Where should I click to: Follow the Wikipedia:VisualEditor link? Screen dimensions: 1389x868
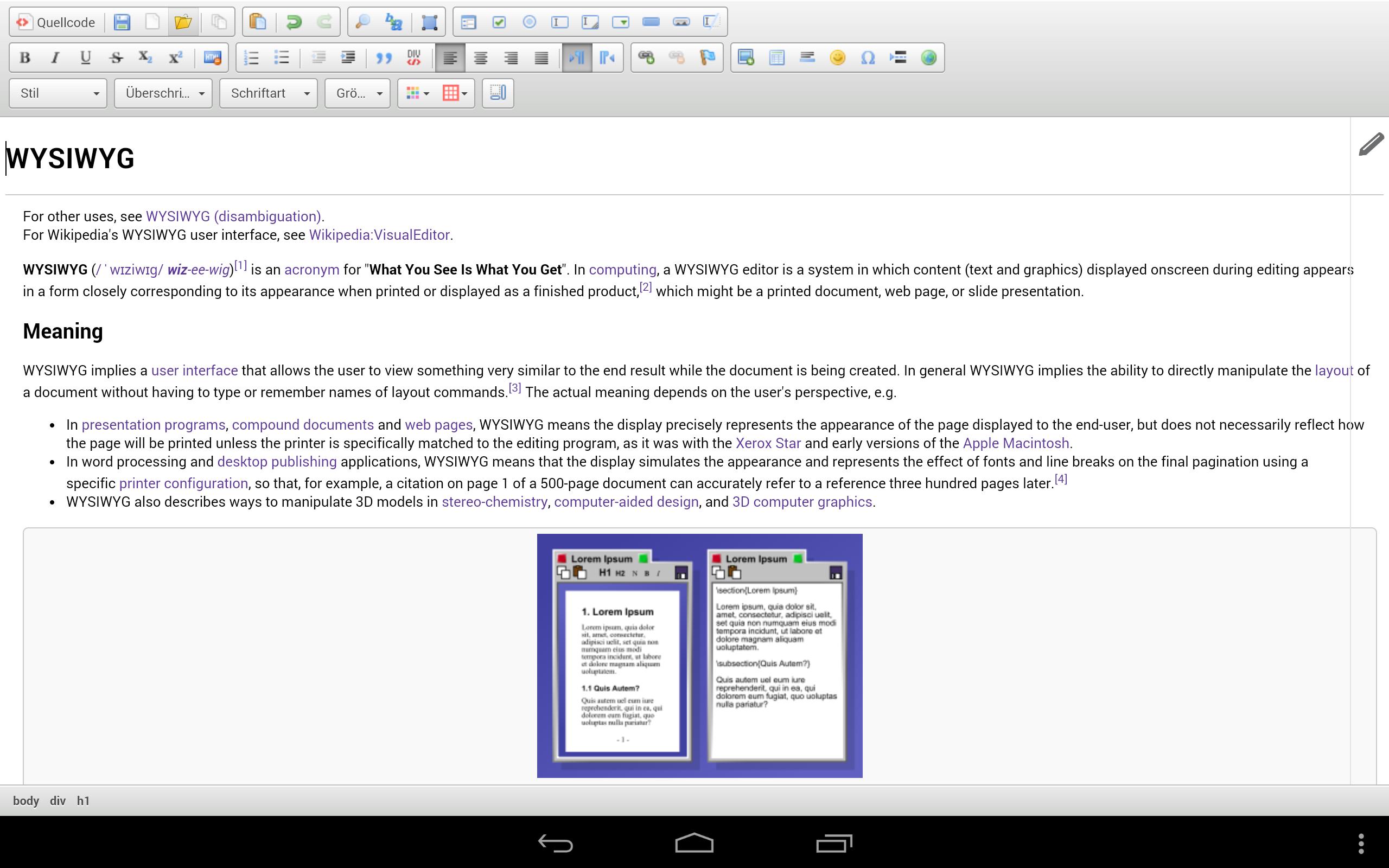379,235
